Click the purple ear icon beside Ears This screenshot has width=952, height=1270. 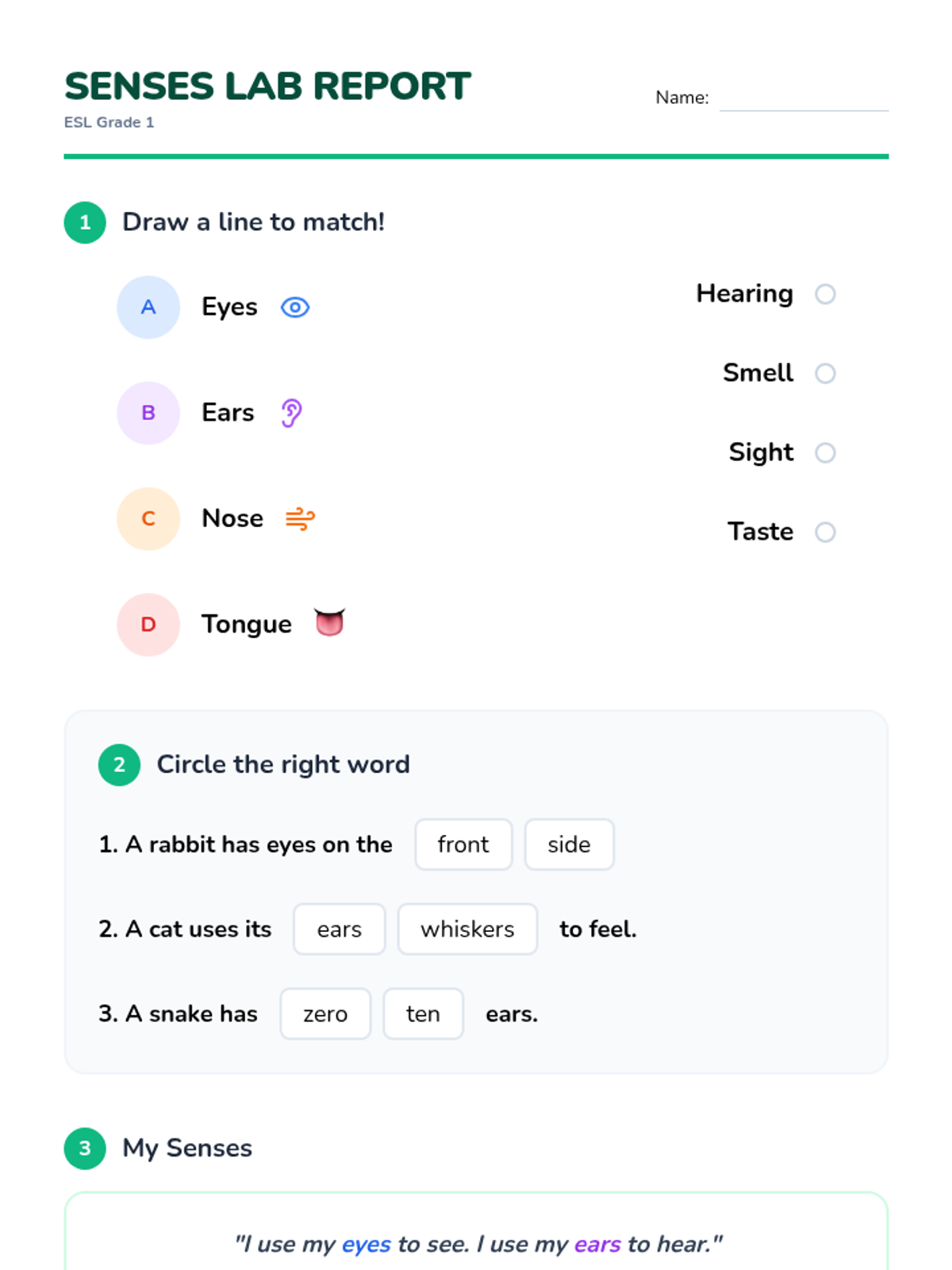pyautogui.click(x=291, y=413)
